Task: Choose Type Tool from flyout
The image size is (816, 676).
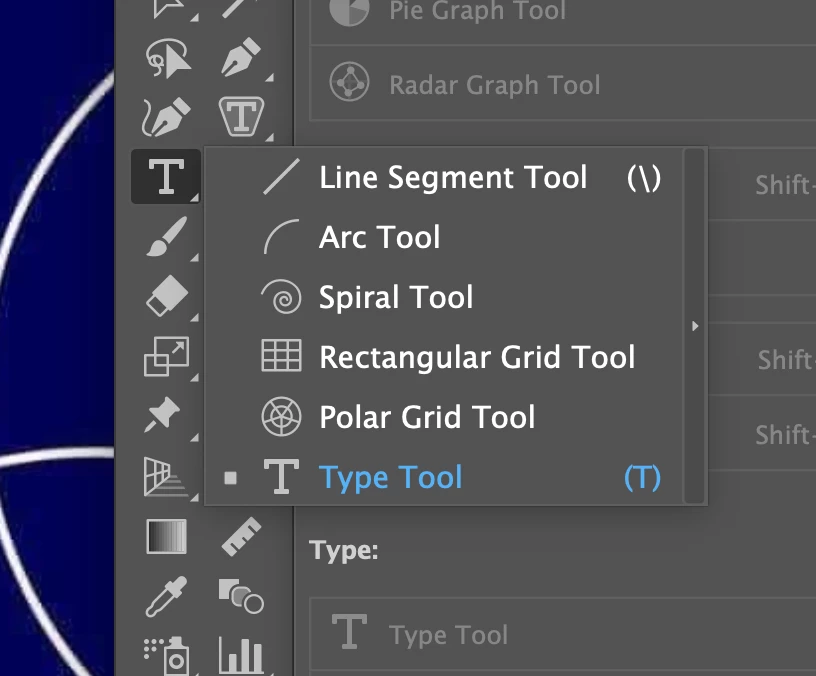Action: (x=445, y=477)
